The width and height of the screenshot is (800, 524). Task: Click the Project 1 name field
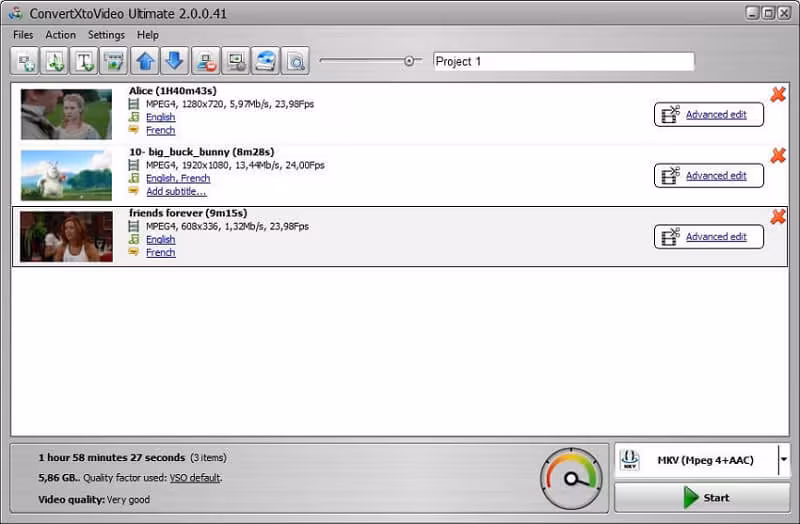[564, 62]
